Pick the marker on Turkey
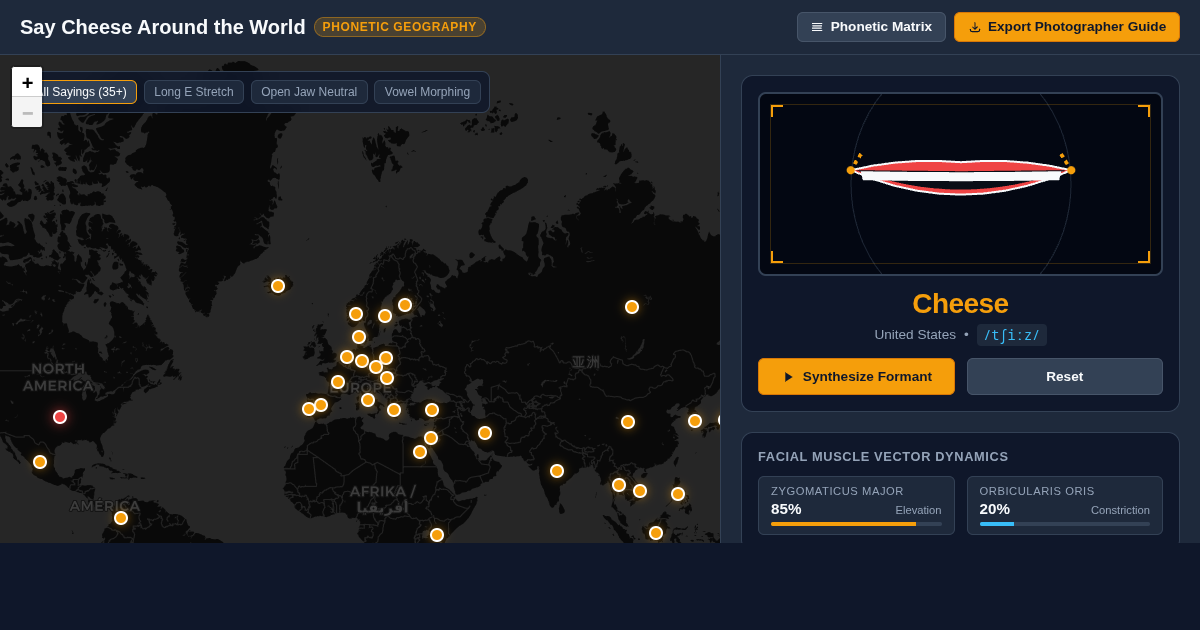1200x630 pixels. pos(432,410)
